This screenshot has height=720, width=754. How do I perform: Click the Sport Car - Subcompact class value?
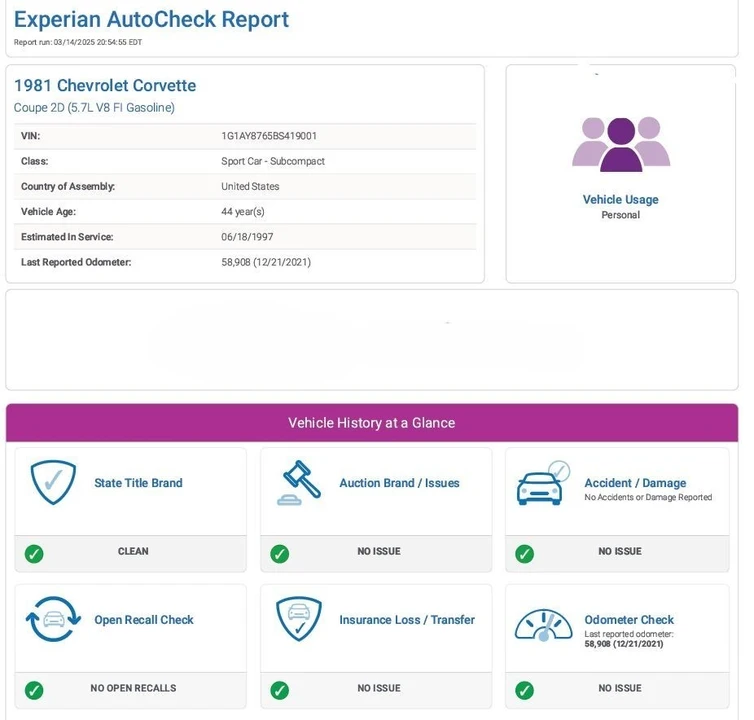[273, 161]
